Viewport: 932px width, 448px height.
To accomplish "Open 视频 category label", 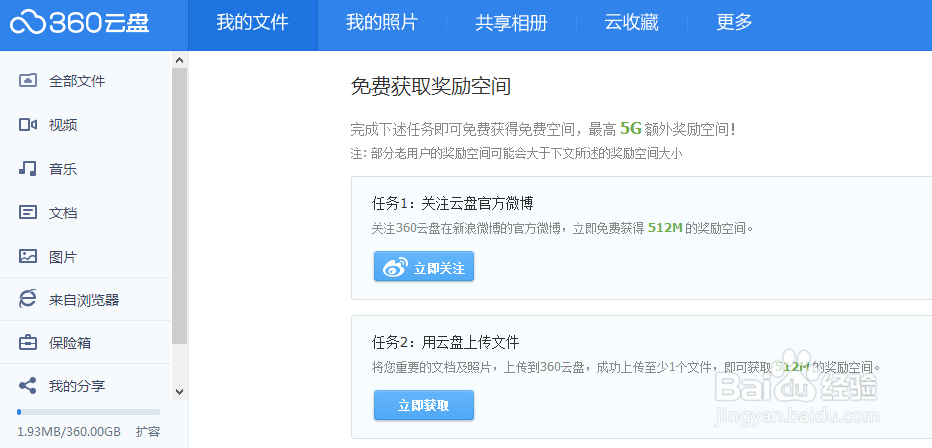I will 63,125.
